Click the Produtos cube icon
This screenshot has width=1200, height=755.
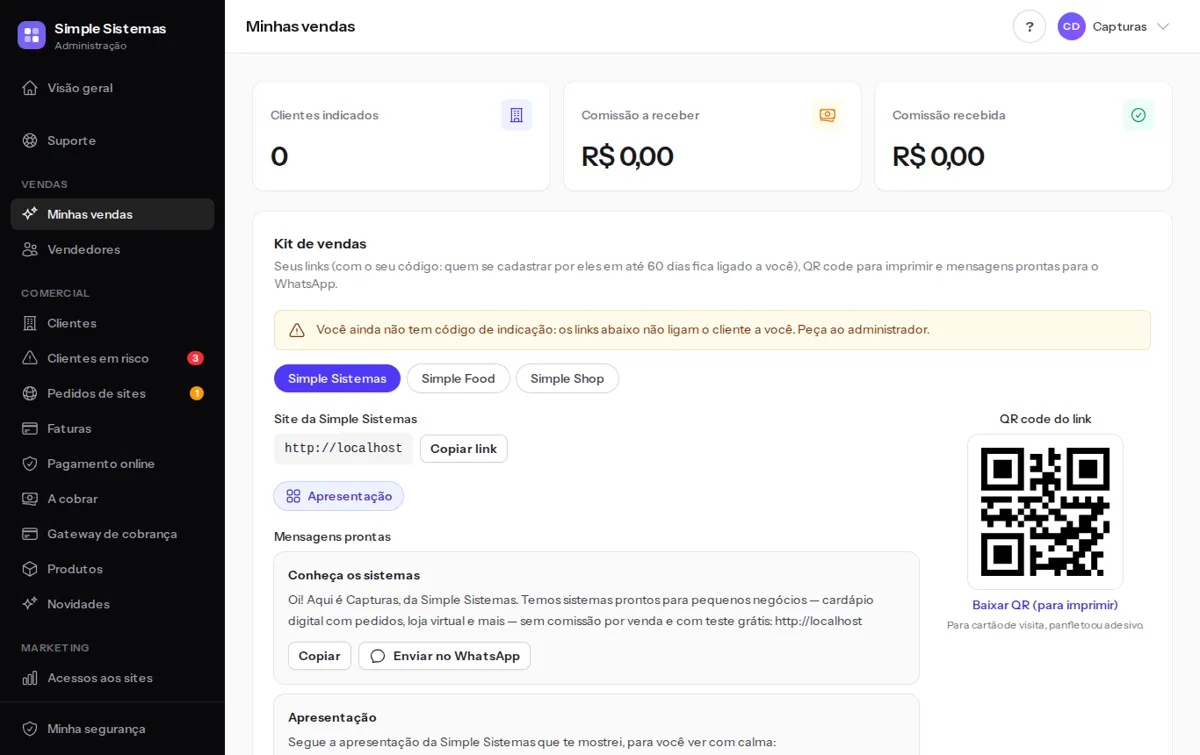pyautogui.click(x=30, y=569)
